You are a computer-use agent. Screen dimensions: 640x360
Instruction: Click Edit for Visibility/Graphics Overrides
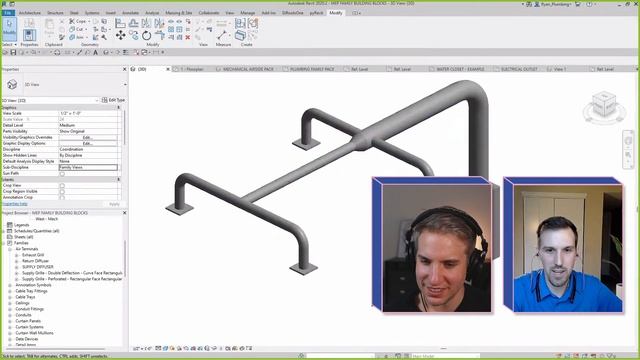point(88,138)
